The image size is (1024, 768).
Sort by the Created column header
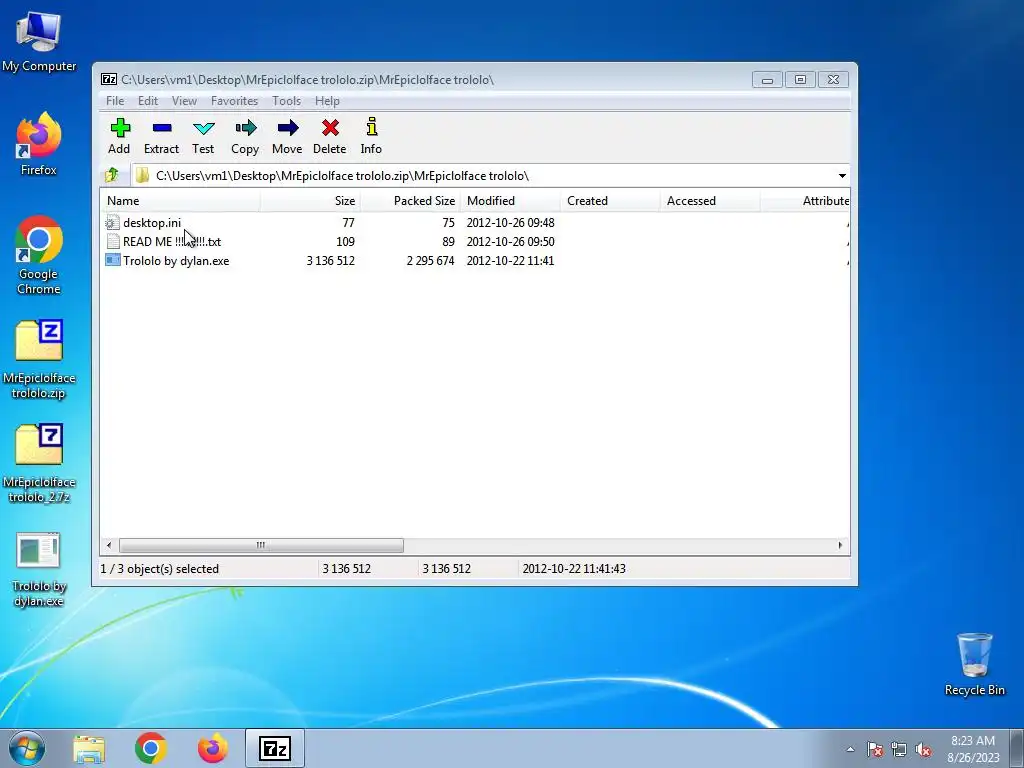pos(610,200)
